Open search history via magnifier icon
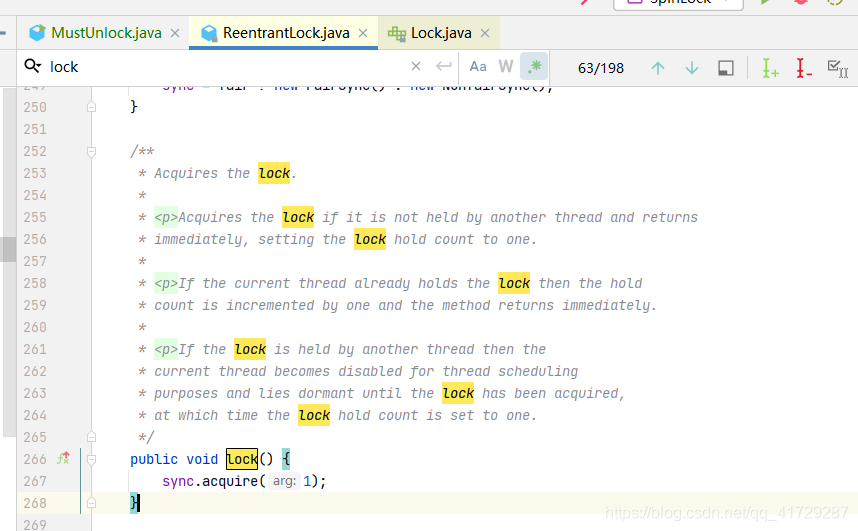 coord(33,67)
